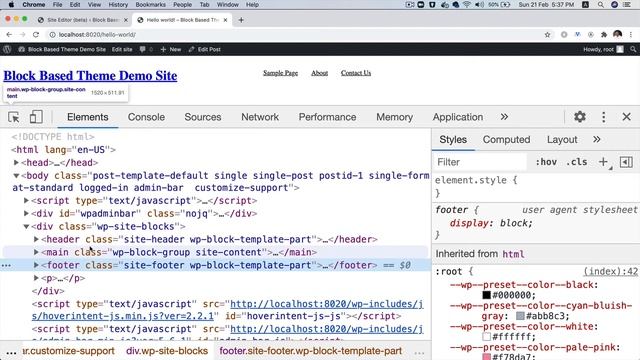Viewport: 640px width, 360px height.
Task: Open the comments bubble in the admin bar
Action: [142, 49]
